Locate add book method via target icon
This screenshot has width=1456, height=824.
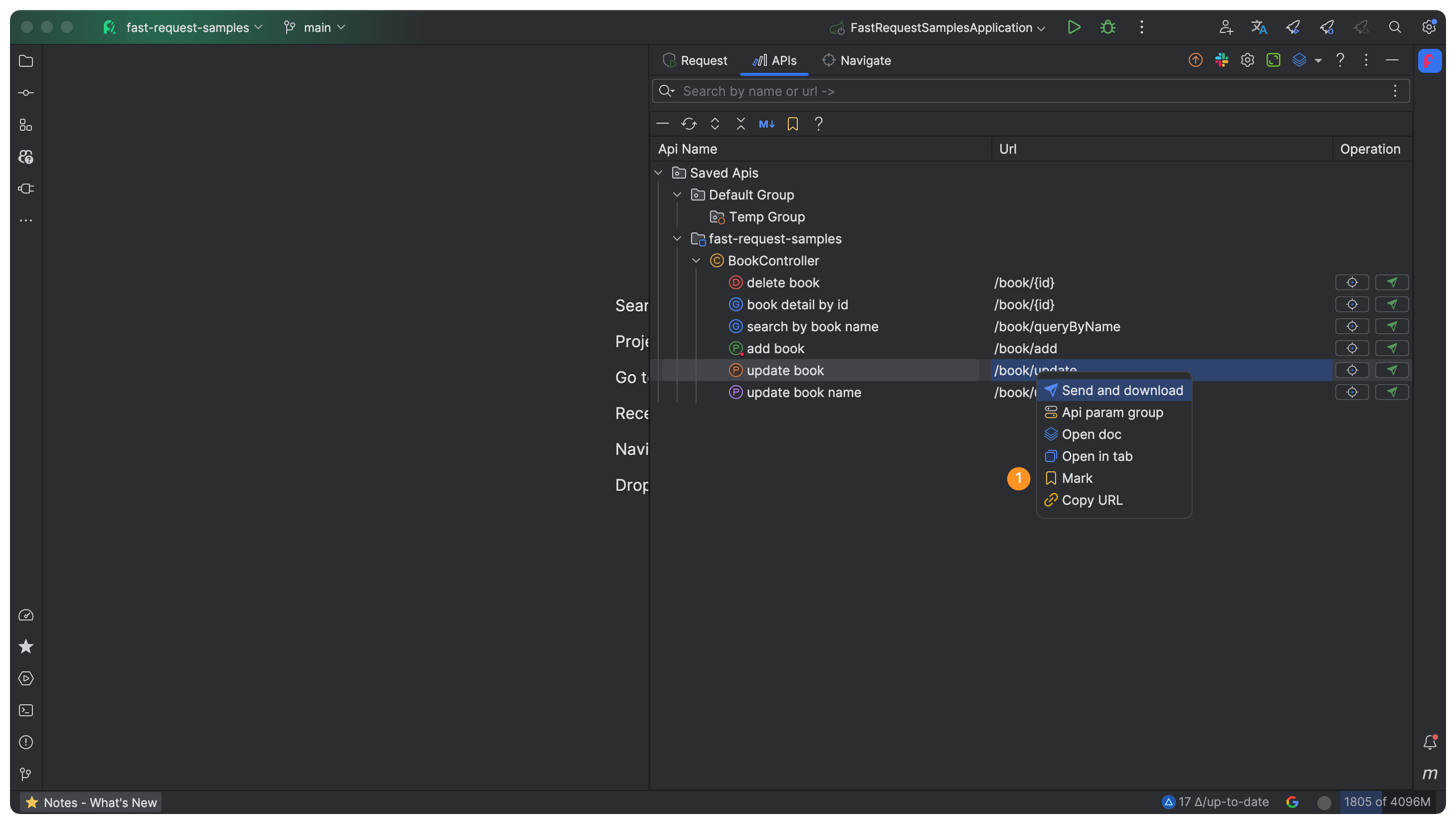1352,348
